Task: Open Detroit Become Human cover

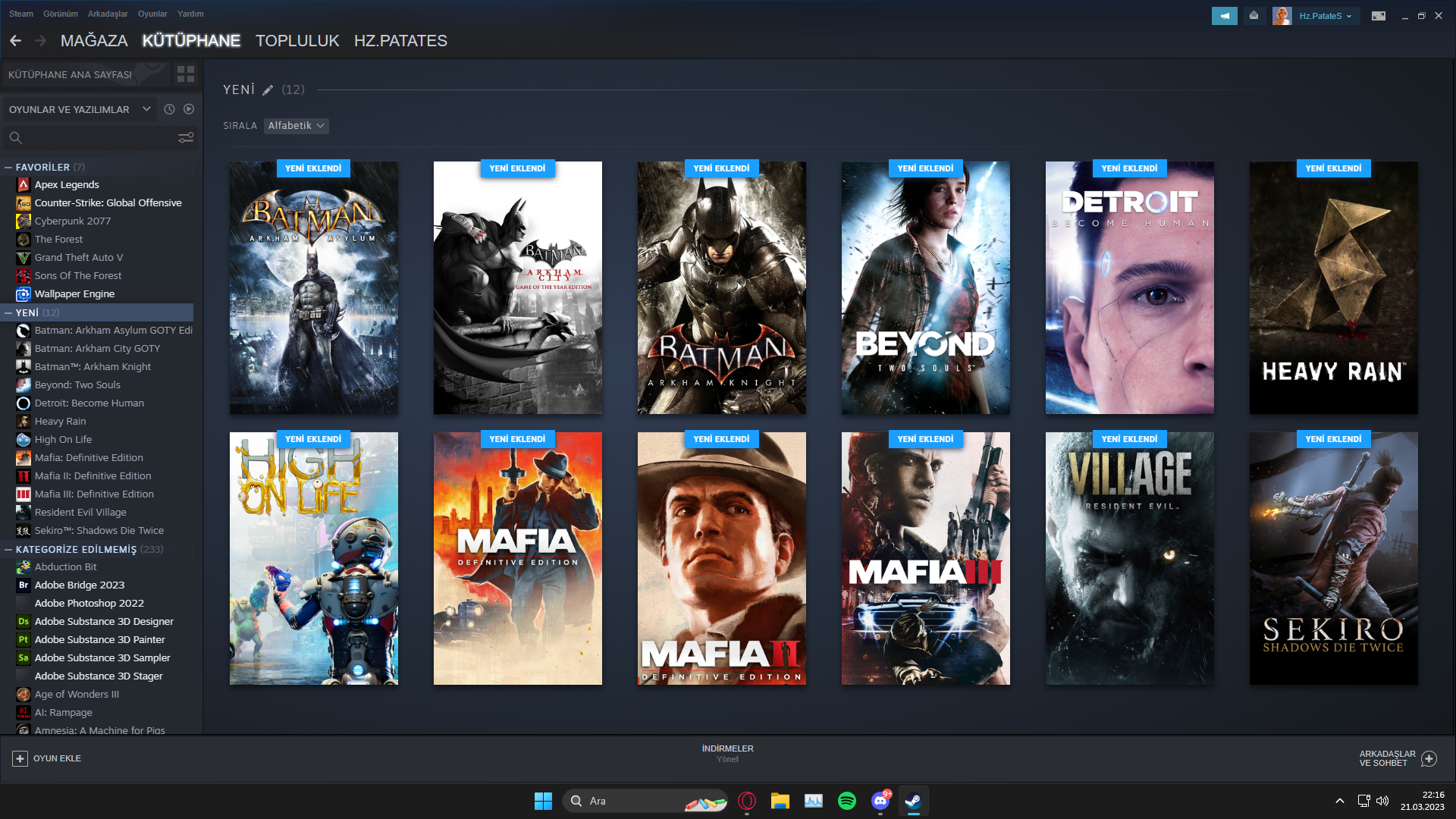Action: pos(1130,287)
